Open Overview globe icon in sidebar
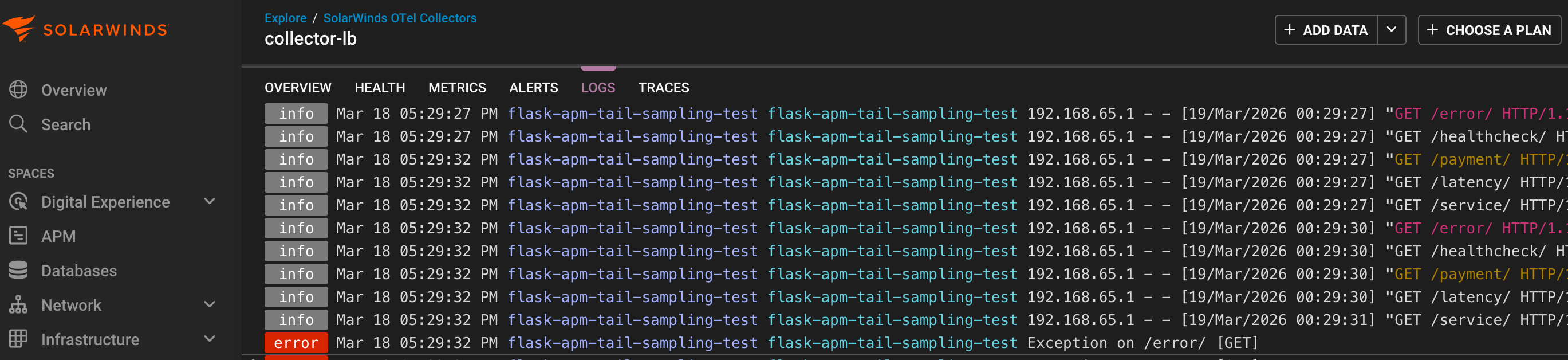1568x360 pixels. point(18,89)
